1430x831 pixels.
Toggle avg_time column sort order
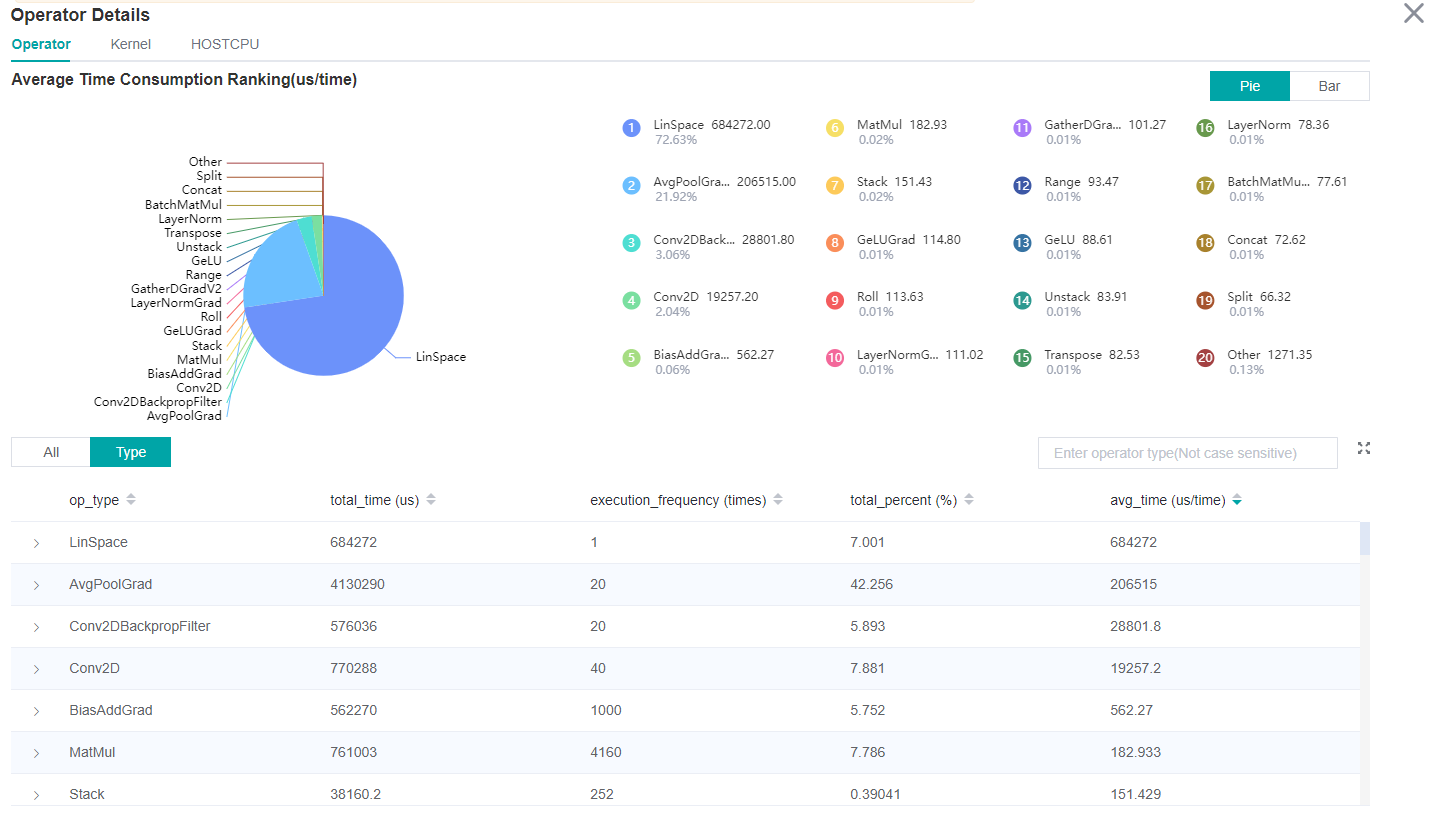[1237, 500]
